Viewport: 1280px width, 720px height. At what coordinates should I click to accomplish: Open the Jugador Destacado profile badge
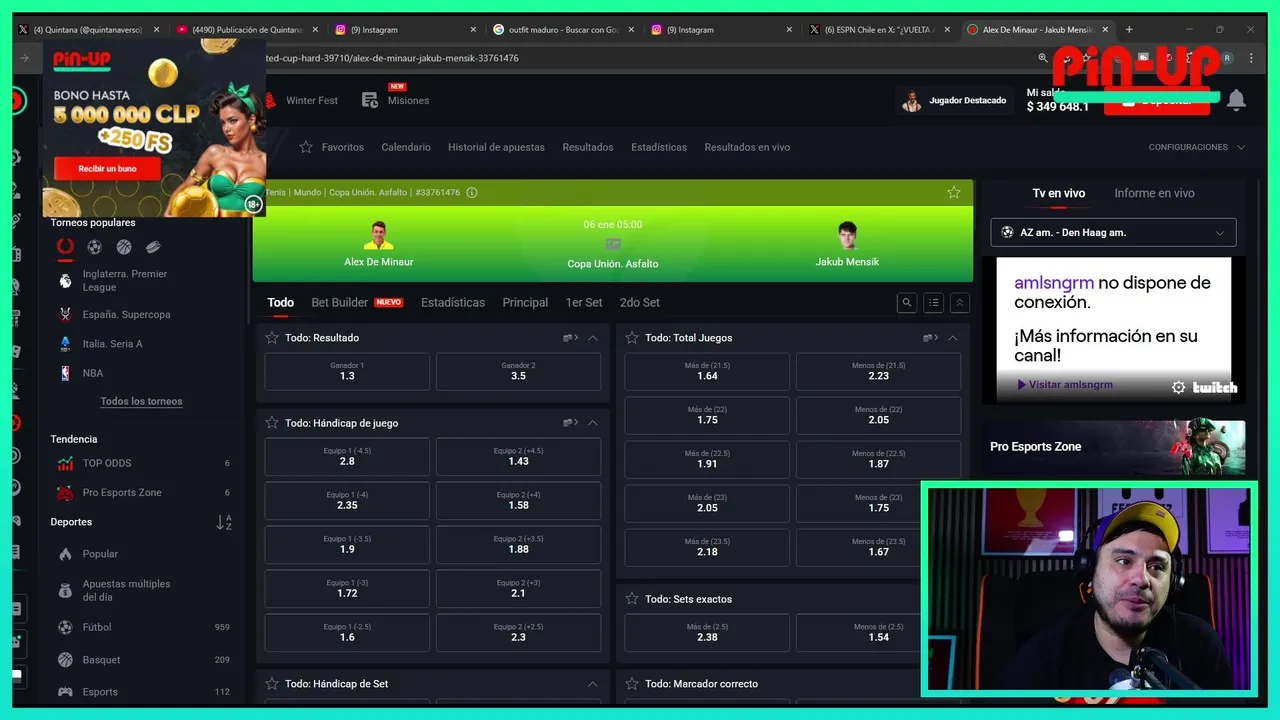point(954,100)
